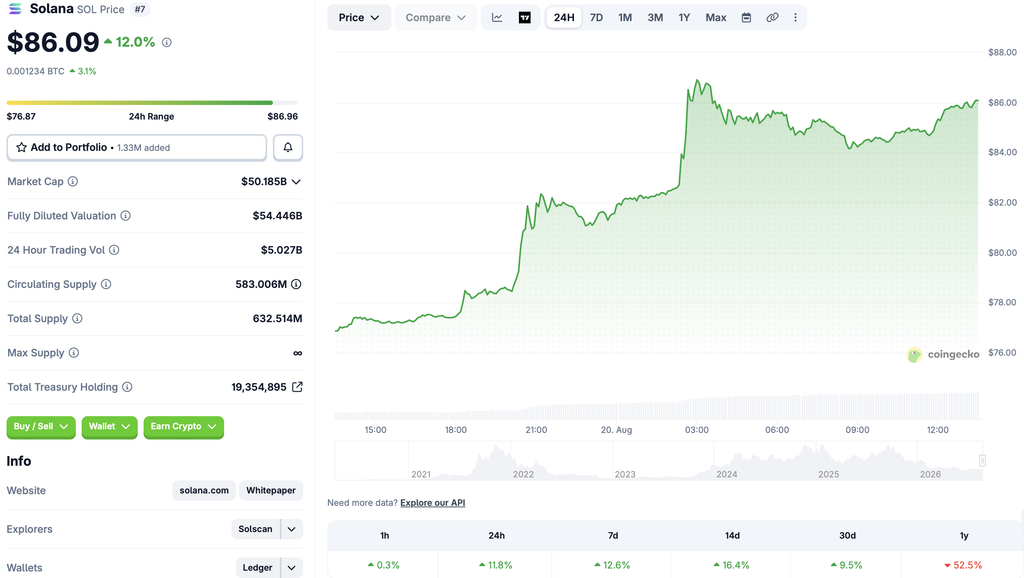The width and height of the screenshot is (1024, 578).
Task: Click Add to Portfolio button
Action: (x=136, y=148)
